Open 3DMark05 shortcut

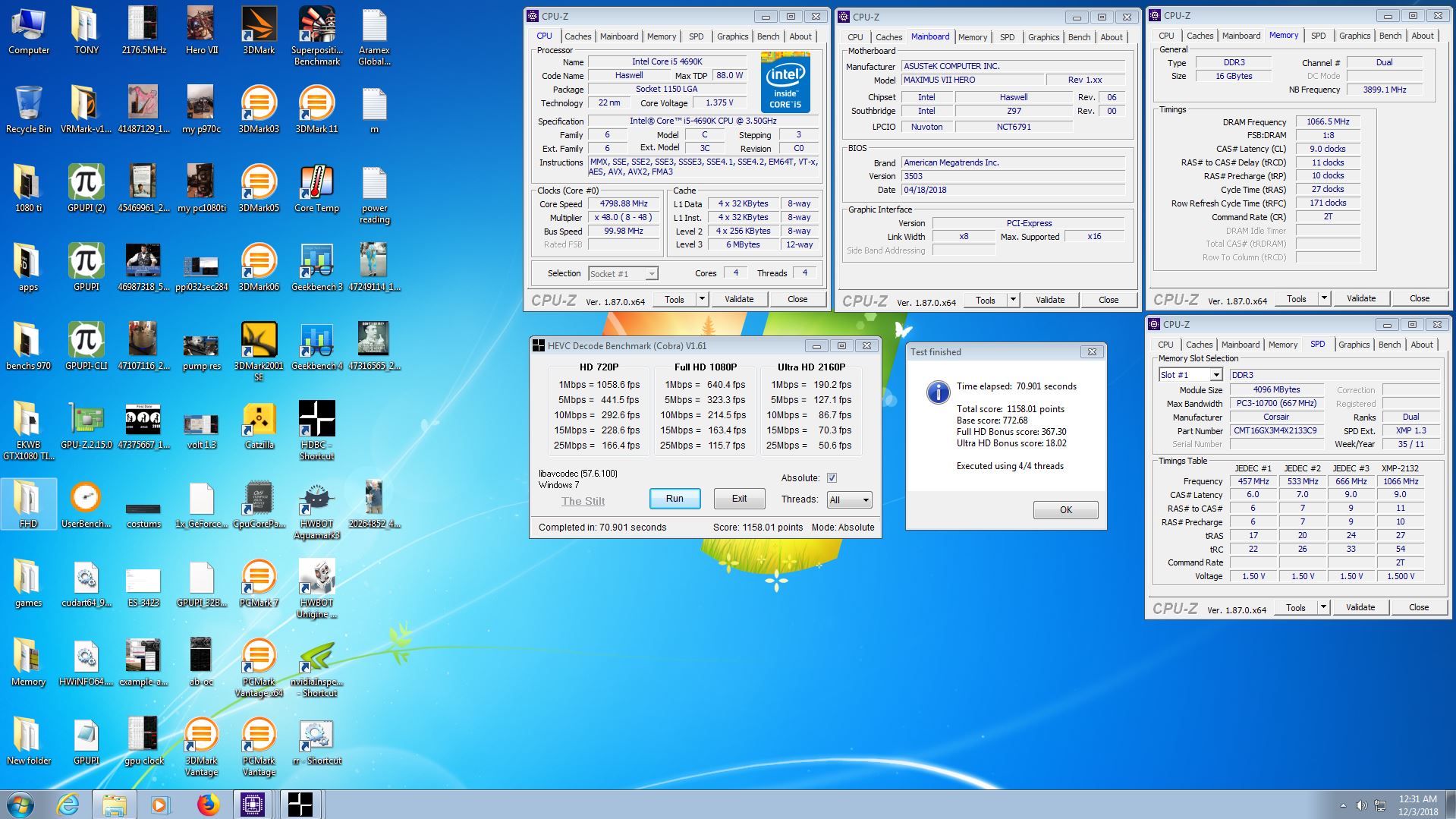click(259, 190)
